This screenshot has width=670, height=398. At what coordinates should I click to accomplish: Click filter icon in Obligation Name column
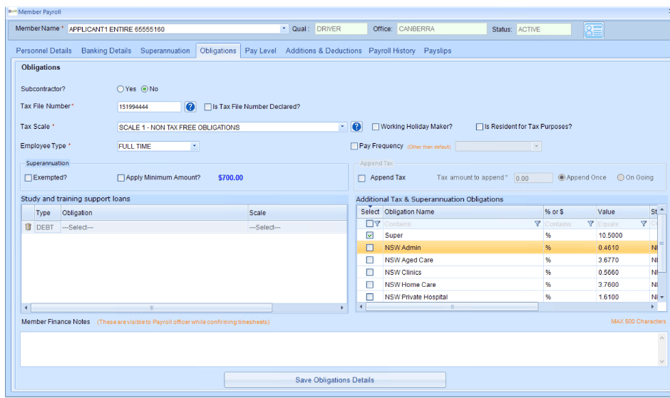click(x=537, y=224)
